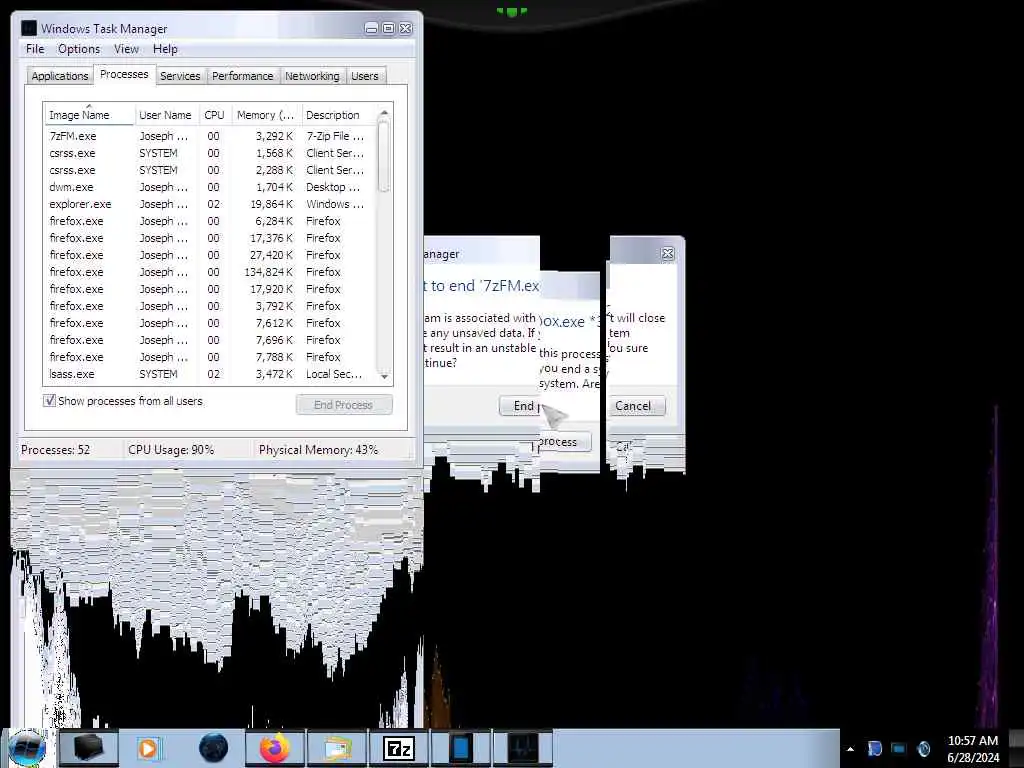Close the end-process confirmation dialog
This screenshot has width=1024, height=768.
667,253
